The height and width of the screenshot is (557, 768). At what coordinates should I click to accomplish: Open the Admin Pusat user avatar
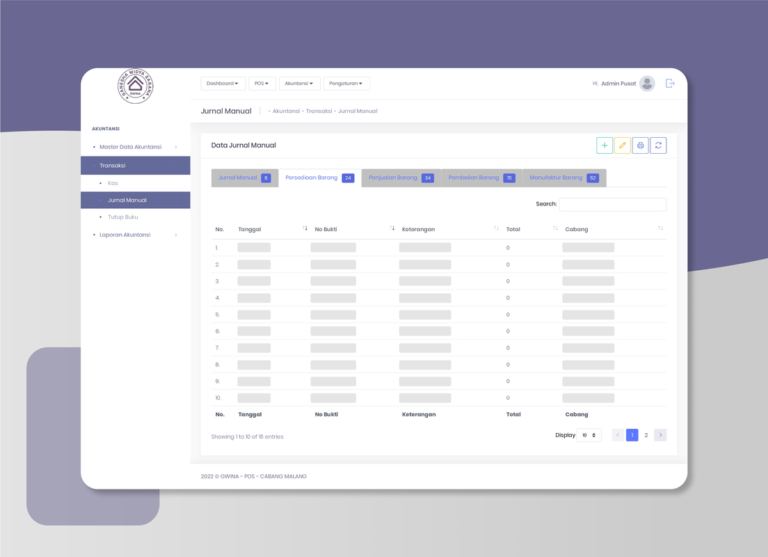coord(647,83)
